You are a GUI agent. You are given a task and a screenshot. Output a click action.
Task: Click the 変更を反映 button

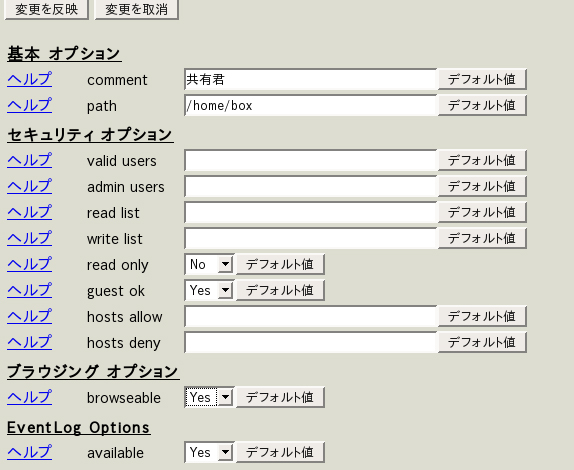(x=46, y=9)
